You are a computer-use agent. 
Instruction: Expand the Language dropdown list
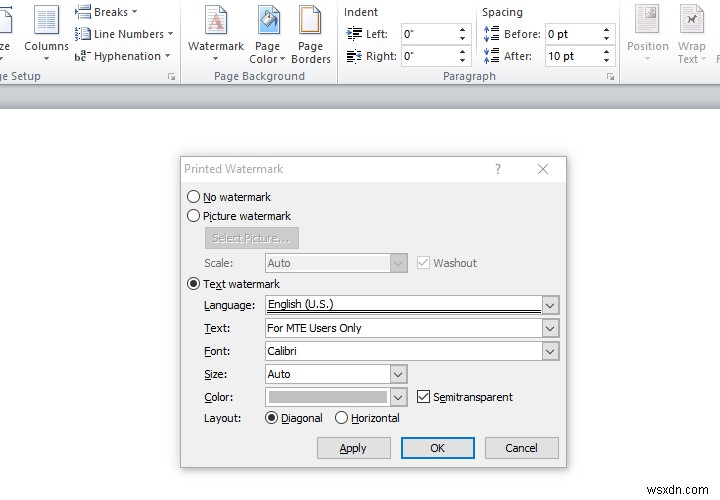[x=550, y=305]
